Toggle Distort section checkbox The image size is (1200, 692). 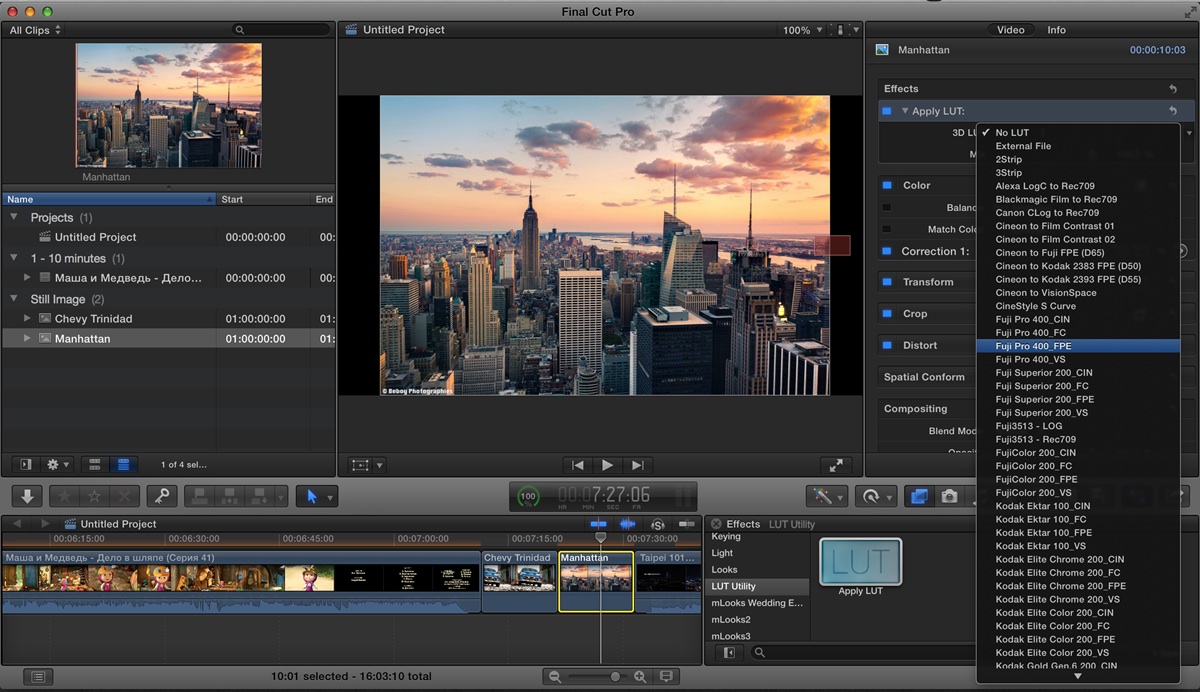coord(886,345)
